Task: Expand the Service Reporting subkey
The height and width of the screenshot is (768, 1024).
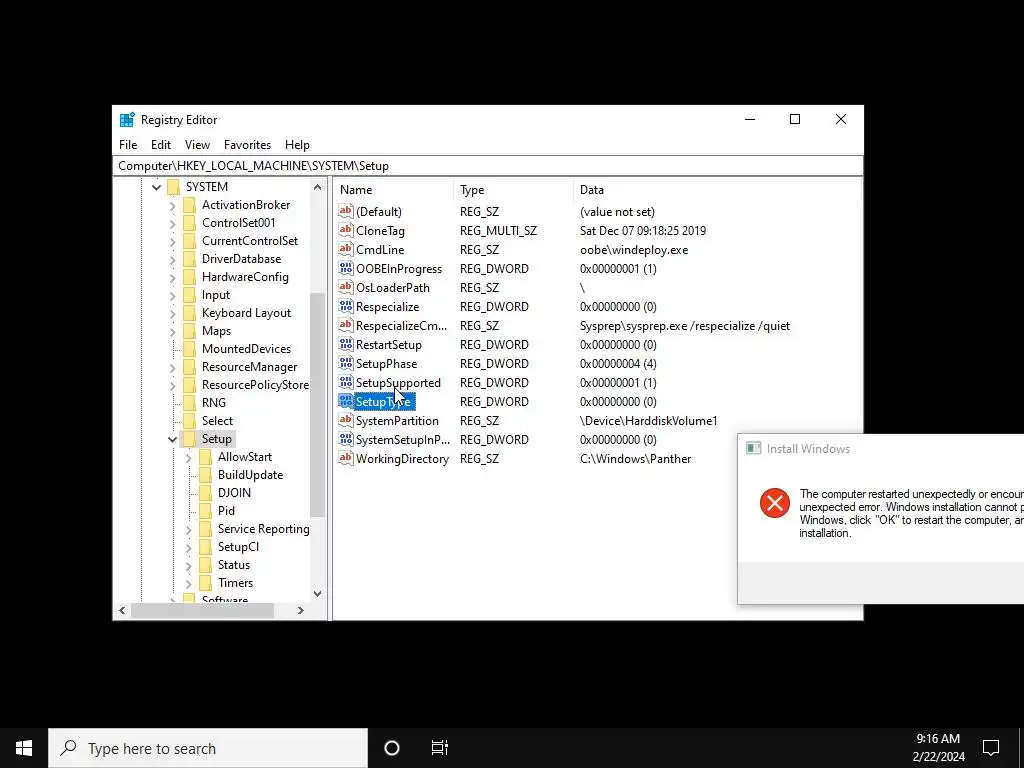Action: click(x=189, y=530)
